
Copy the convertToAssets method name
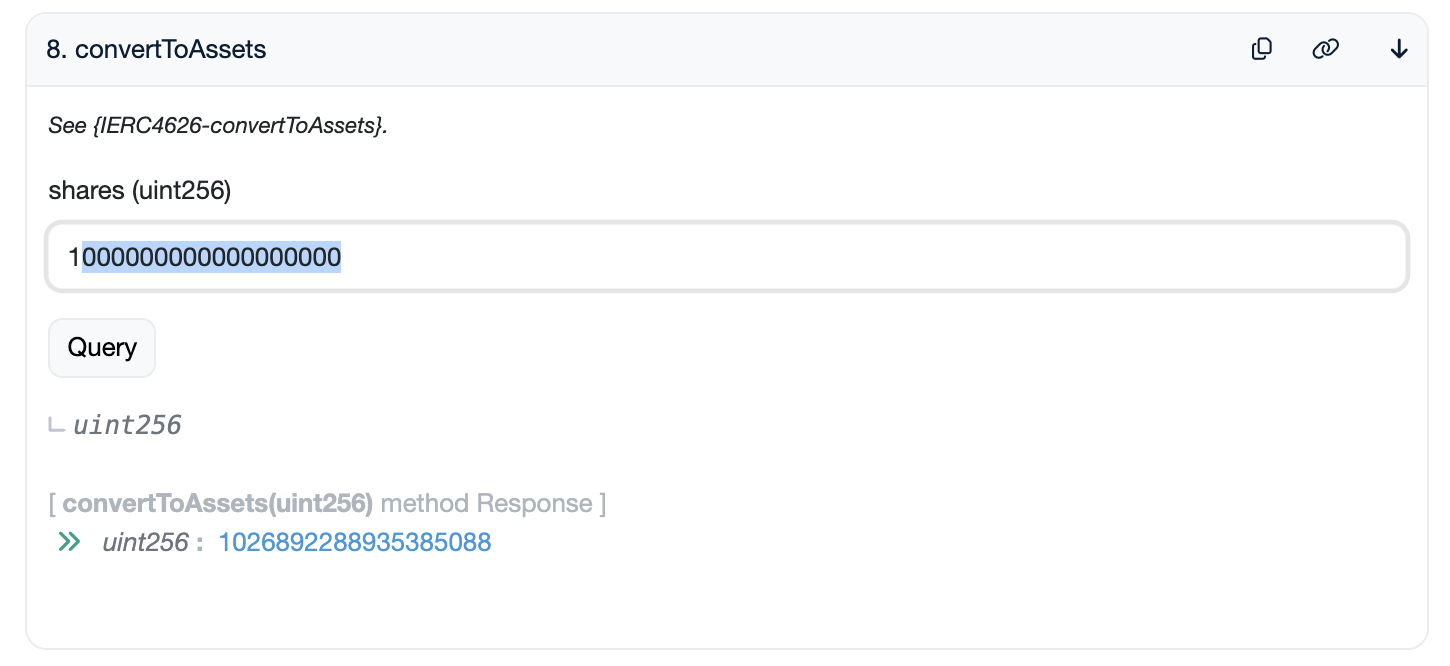coord(1262,49)
